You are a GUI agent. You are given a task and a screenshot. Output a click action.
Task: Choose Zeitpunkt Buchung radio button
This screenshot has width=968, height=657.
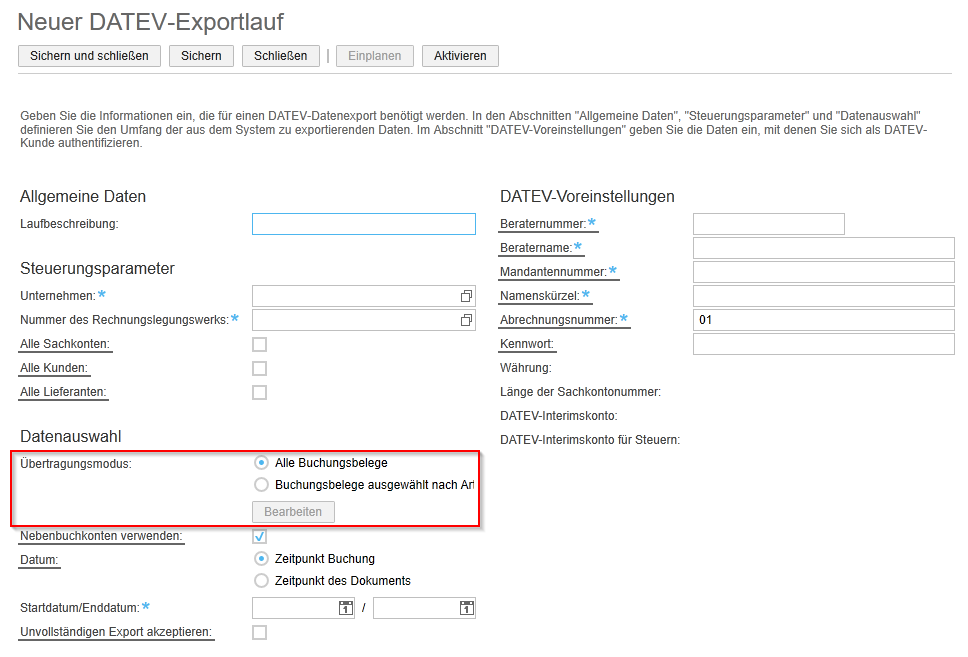pyautogui.click(x=261, y=559)
